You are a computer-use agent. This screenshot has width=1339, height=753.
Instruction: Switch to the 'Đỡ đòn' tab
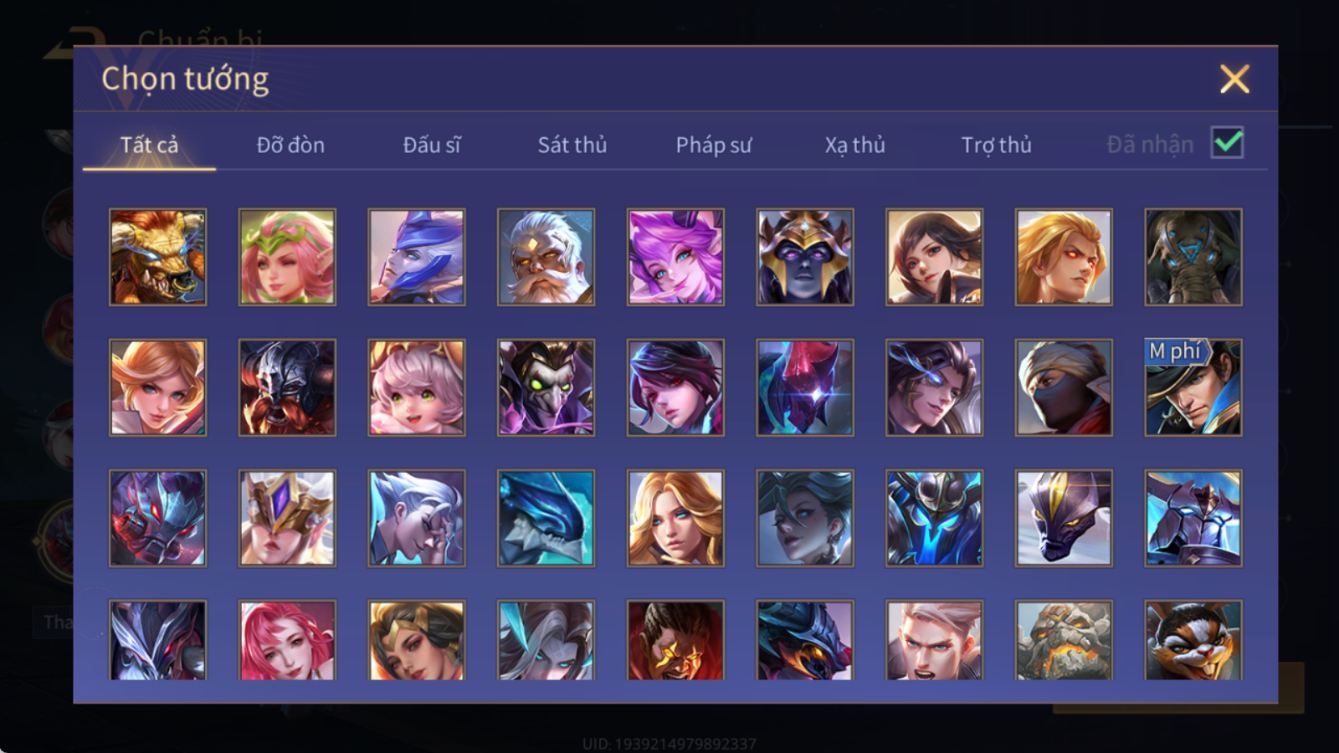click(x=290, y=145)
